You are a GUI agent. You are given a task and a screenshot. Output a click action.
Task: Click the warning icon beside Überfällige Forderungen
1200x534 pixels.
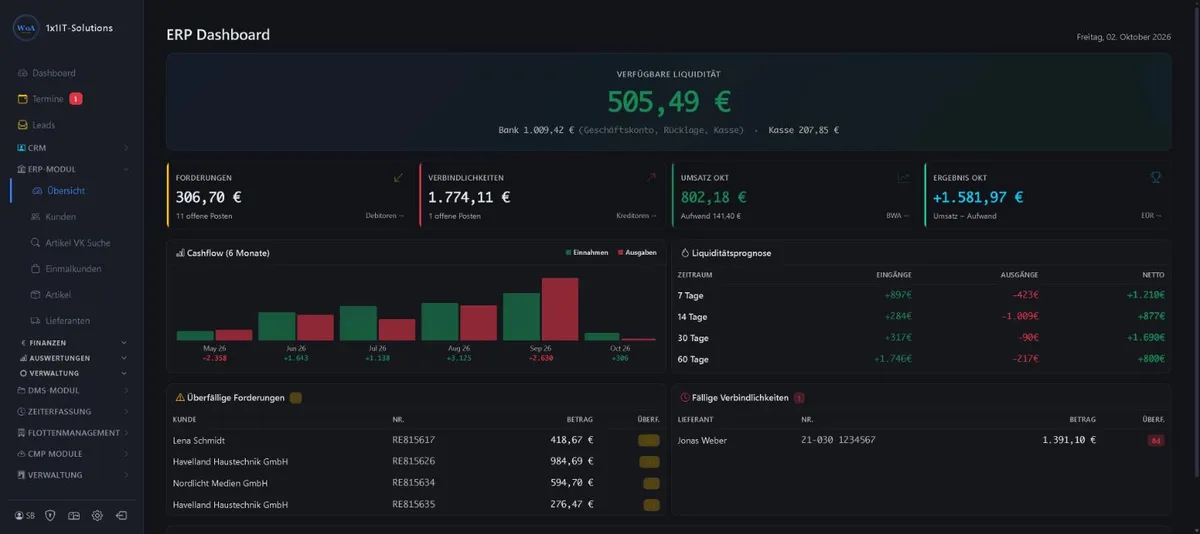point(180,397)
